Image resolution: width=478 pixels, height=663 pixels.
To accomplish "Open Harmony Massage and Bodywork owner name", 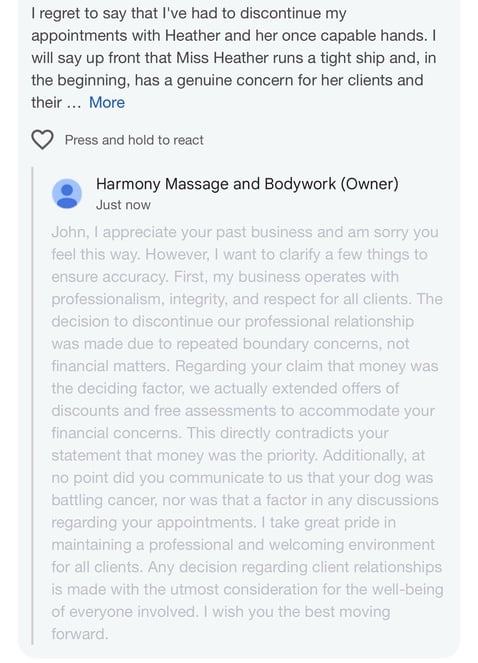I will pyautogui.click(x=247, y=184).
